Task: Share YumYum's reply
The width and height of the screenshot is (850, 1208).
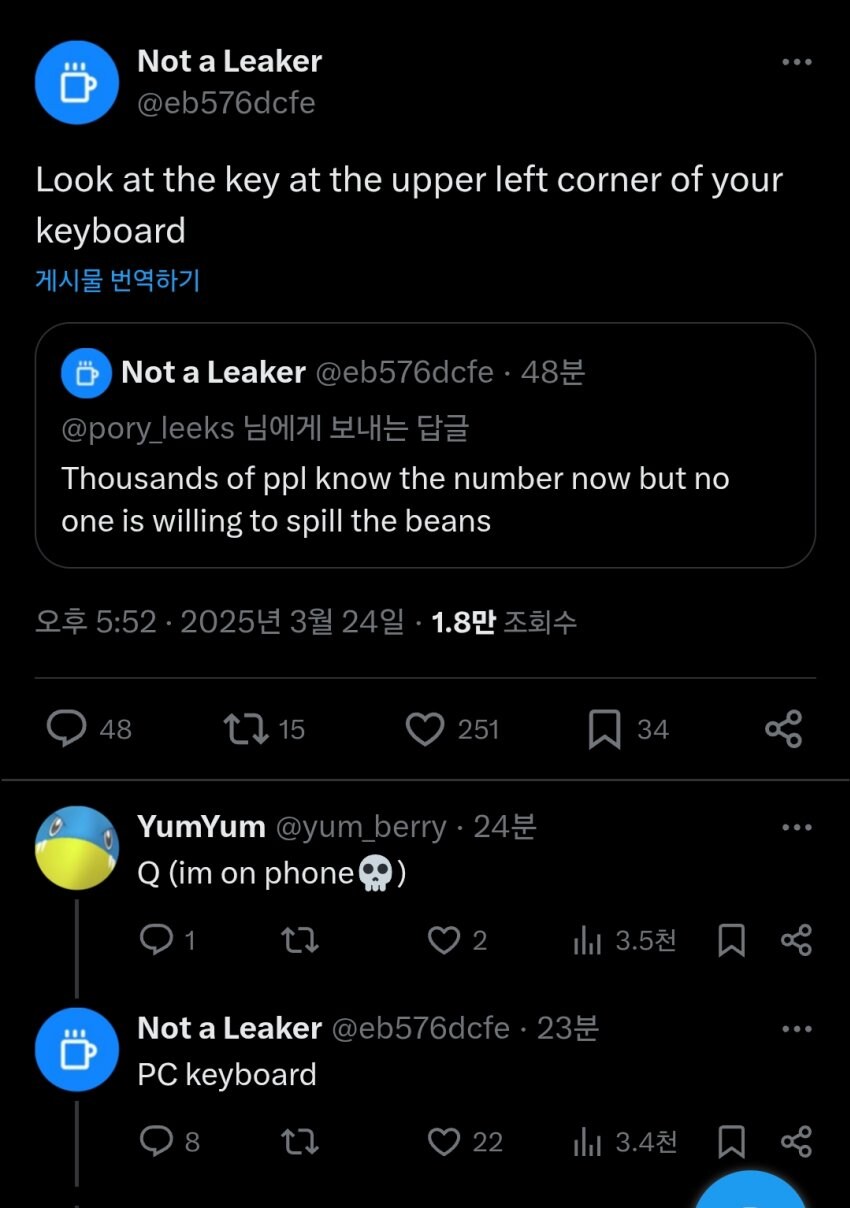Action: tap(798, 940)
